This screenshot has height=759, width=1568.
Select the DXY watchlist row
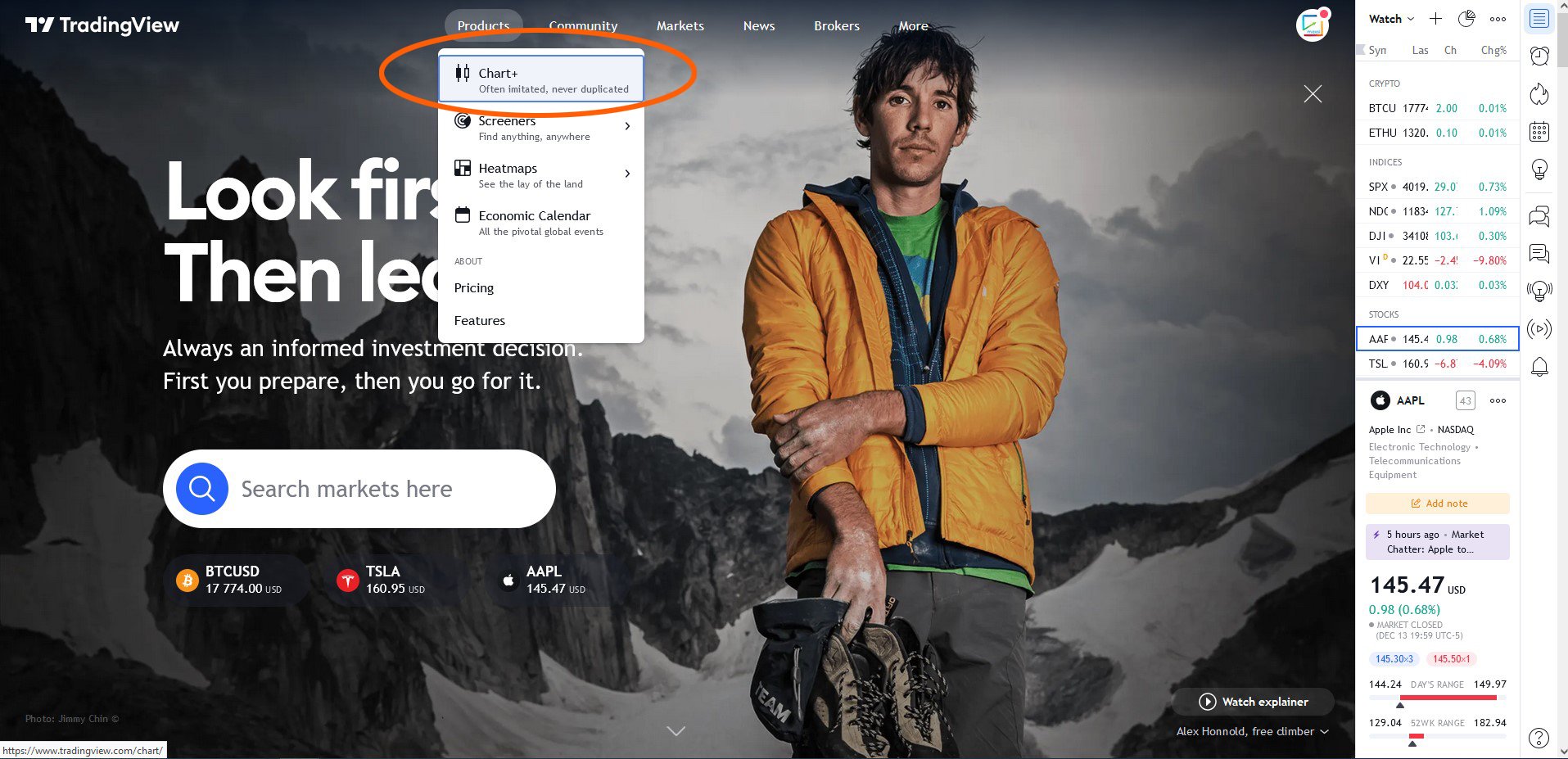coord(1438,285)
